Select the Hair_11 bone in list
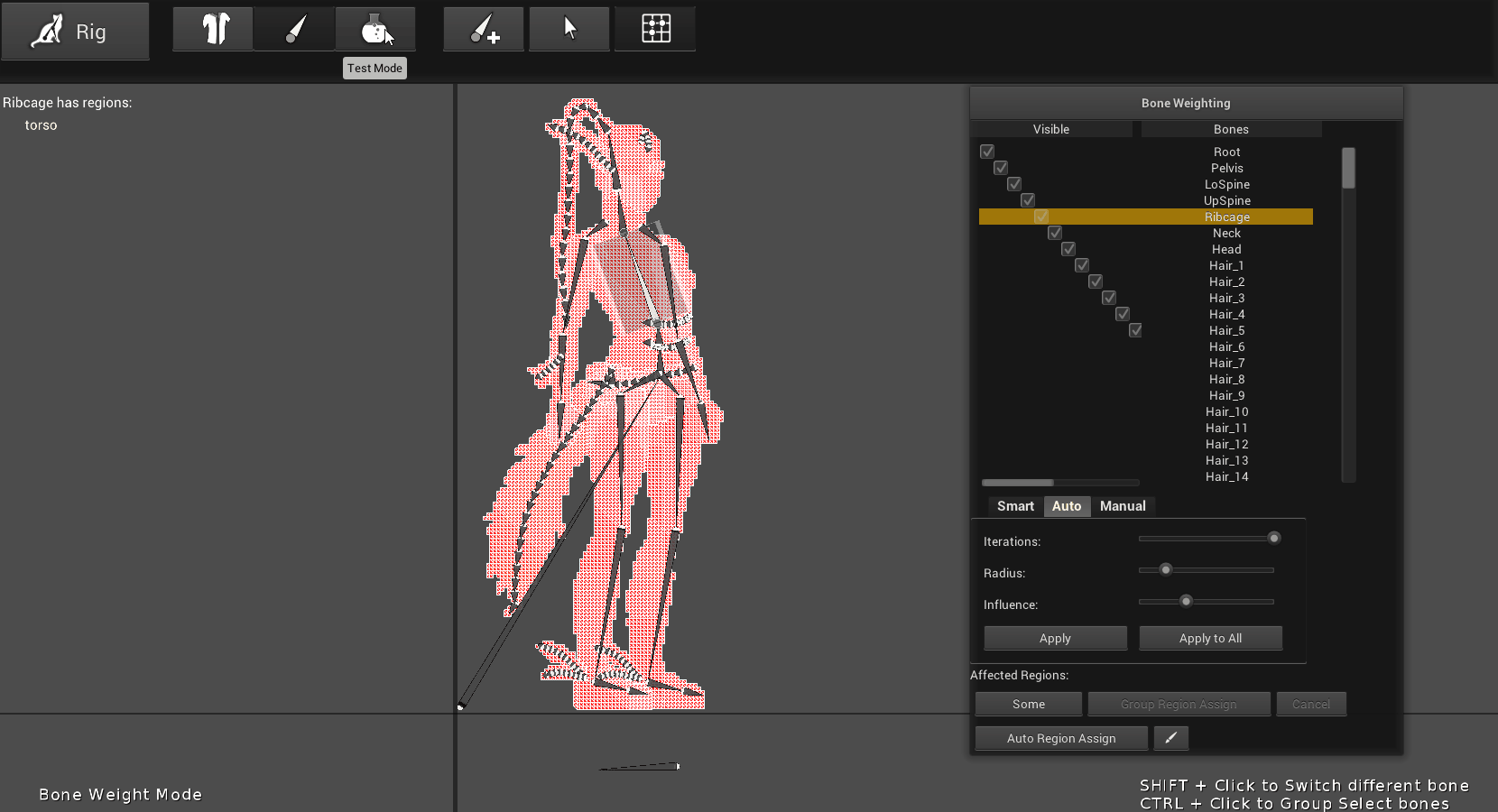Screen dimensions: 1498x812 tap(1227, 428)
